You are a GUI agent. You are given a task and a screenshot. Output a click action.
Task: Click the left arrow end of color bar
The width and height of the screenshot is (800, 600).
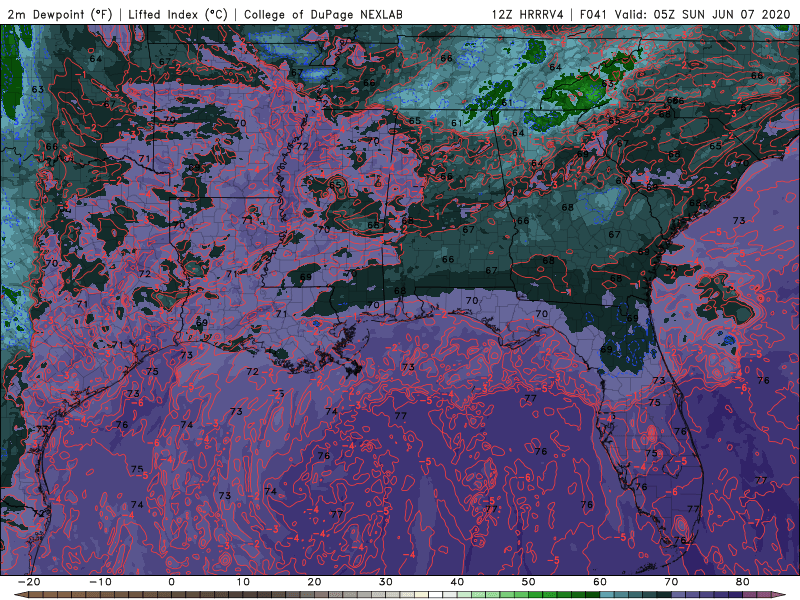[20, 595]
